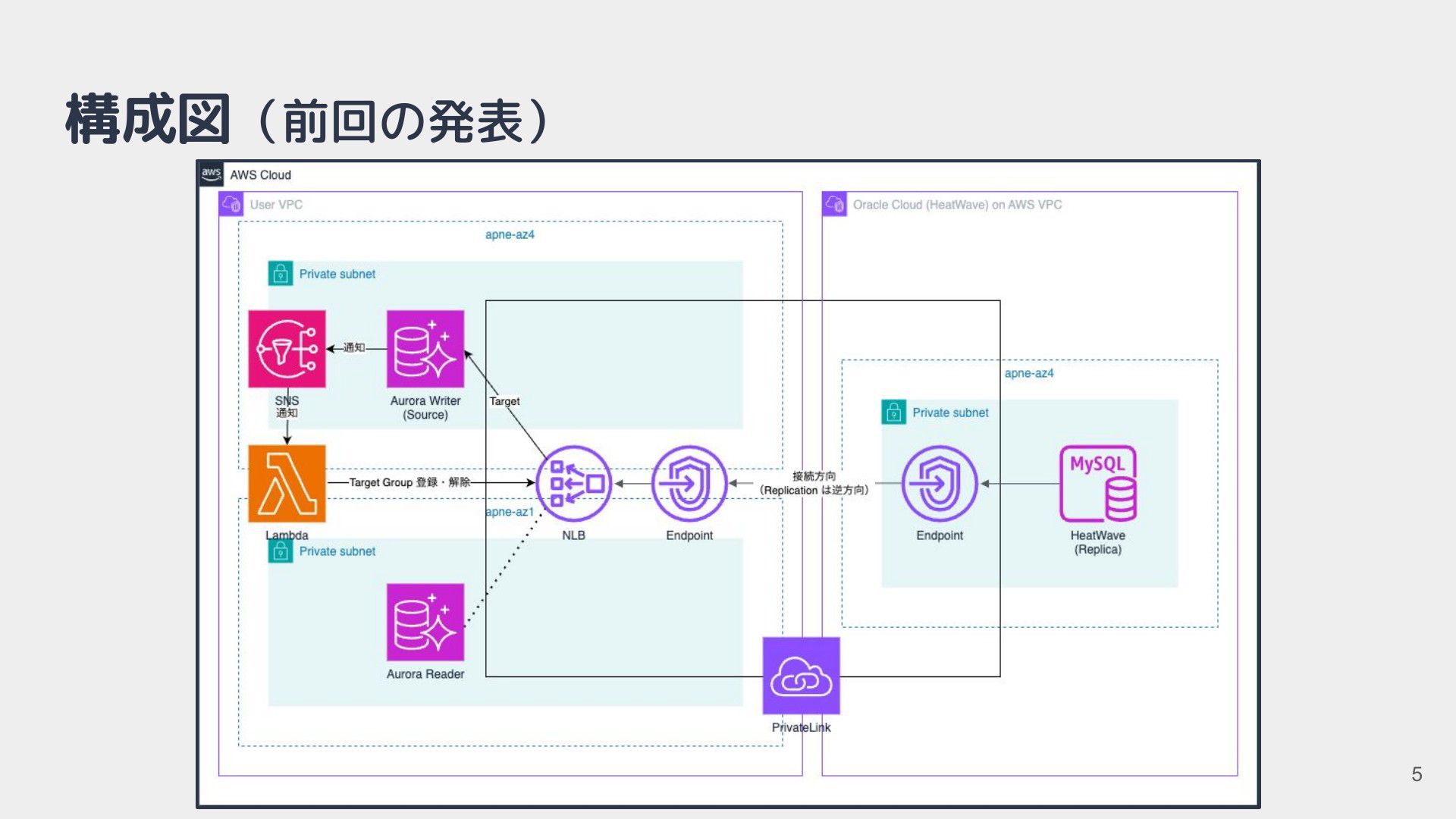Click the slide page number 5

(x=1417, y=774)
